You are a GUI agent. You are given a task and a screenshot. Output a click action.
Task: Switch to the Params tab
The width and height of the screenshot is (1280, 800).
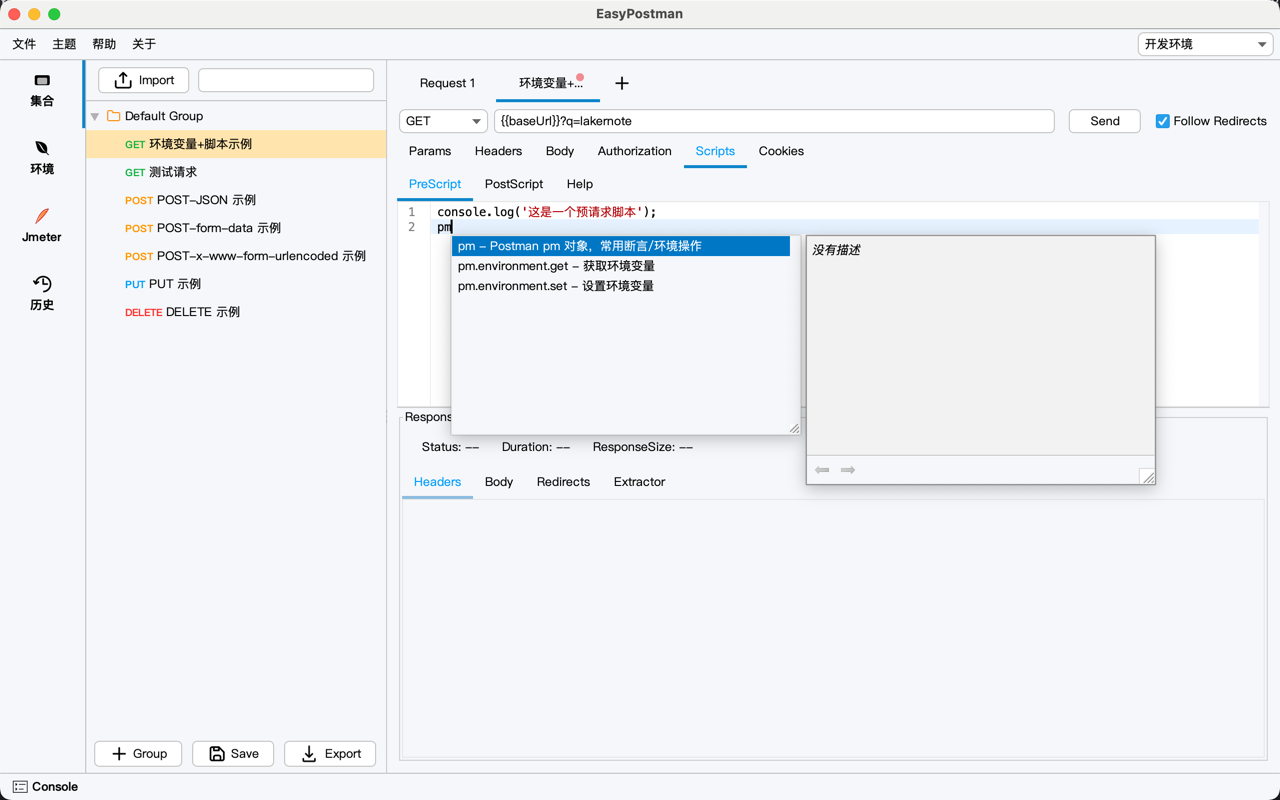pos(430,151)
